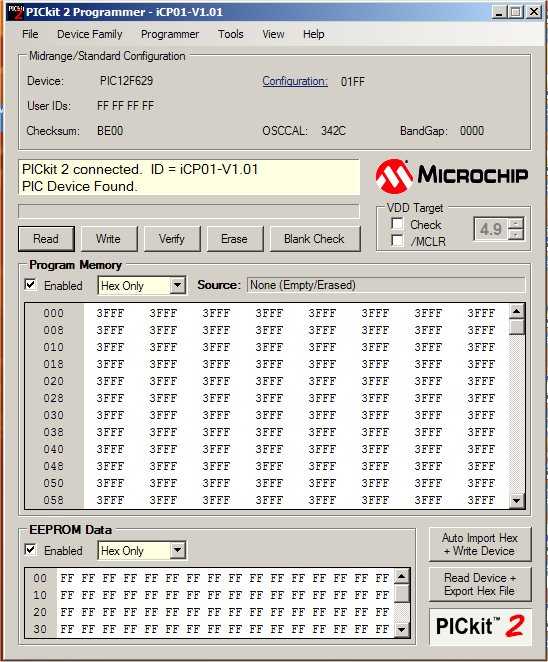Viewport: 548px width, 662px height.
Task: Click the Read button
Action: pos(46,239)
